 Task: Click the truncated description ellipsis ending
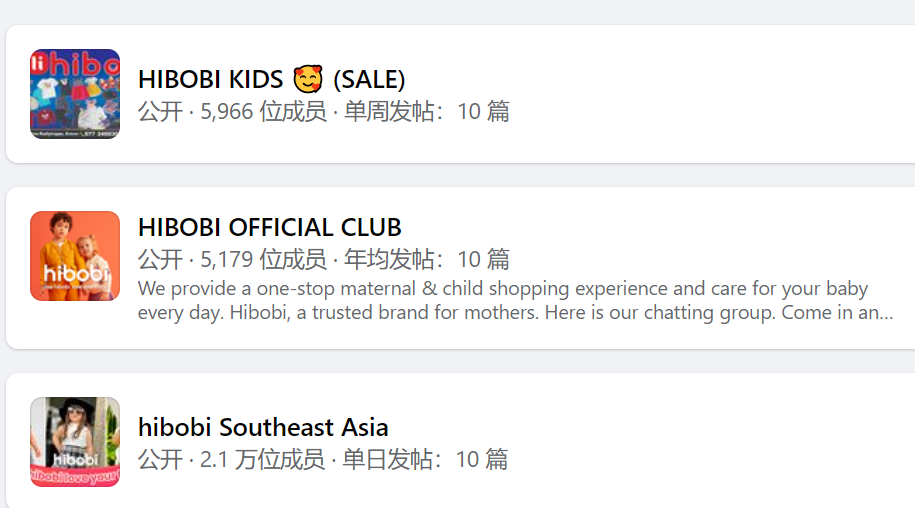click(x=882, y=313)
